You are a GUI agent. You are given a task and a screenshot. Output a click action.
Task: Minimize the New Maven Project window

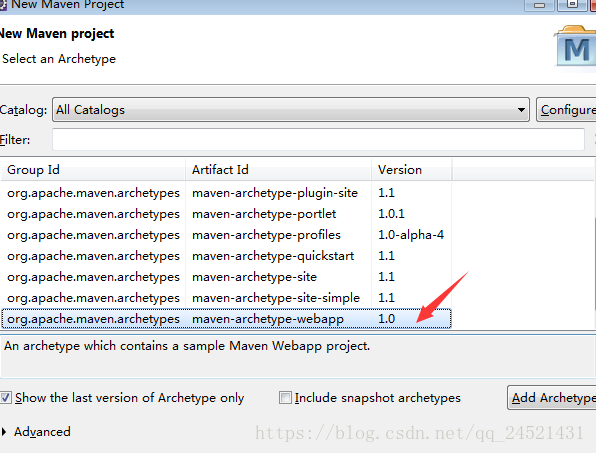pyautogui.click(x=539, y=5)
